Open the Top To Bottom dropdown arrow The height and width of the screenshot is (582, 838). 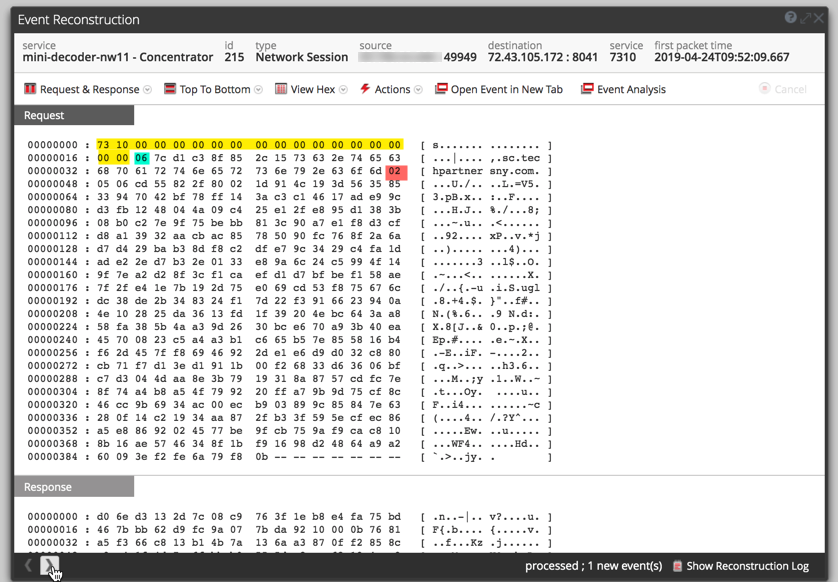click(x=259, y=90)
